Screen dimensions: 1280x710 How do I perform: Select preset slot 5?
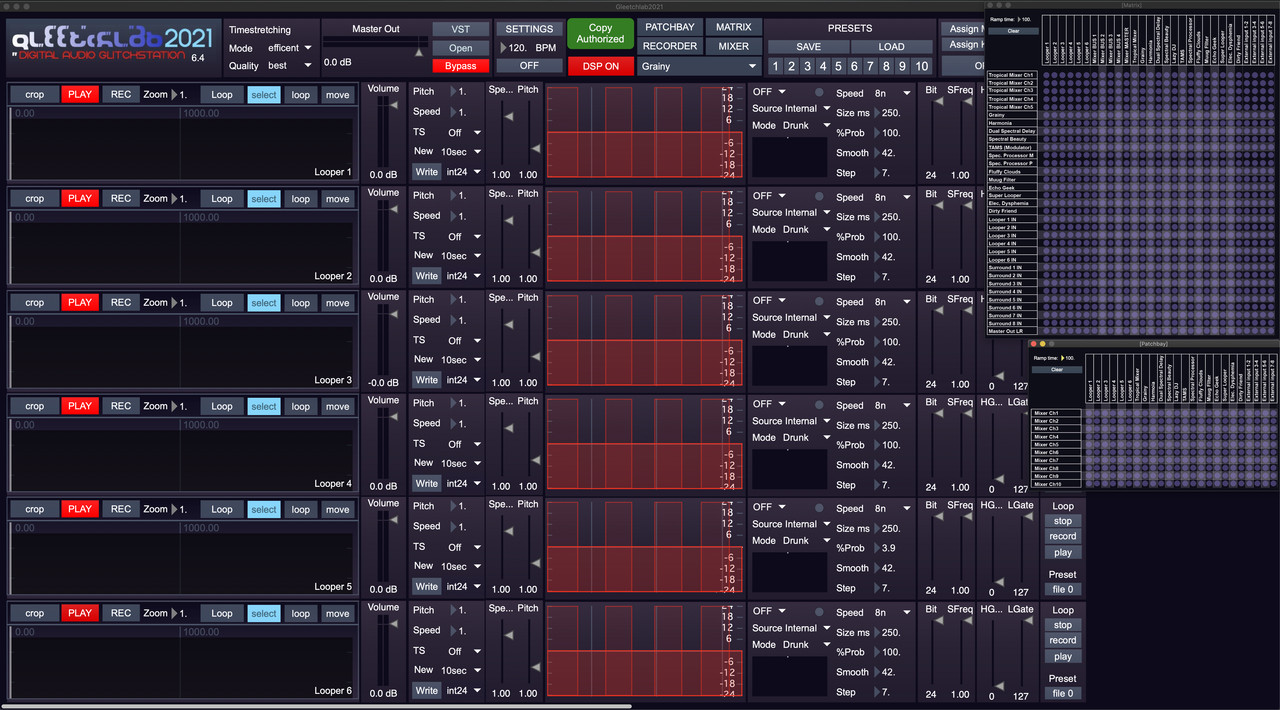tap(838, 66)
